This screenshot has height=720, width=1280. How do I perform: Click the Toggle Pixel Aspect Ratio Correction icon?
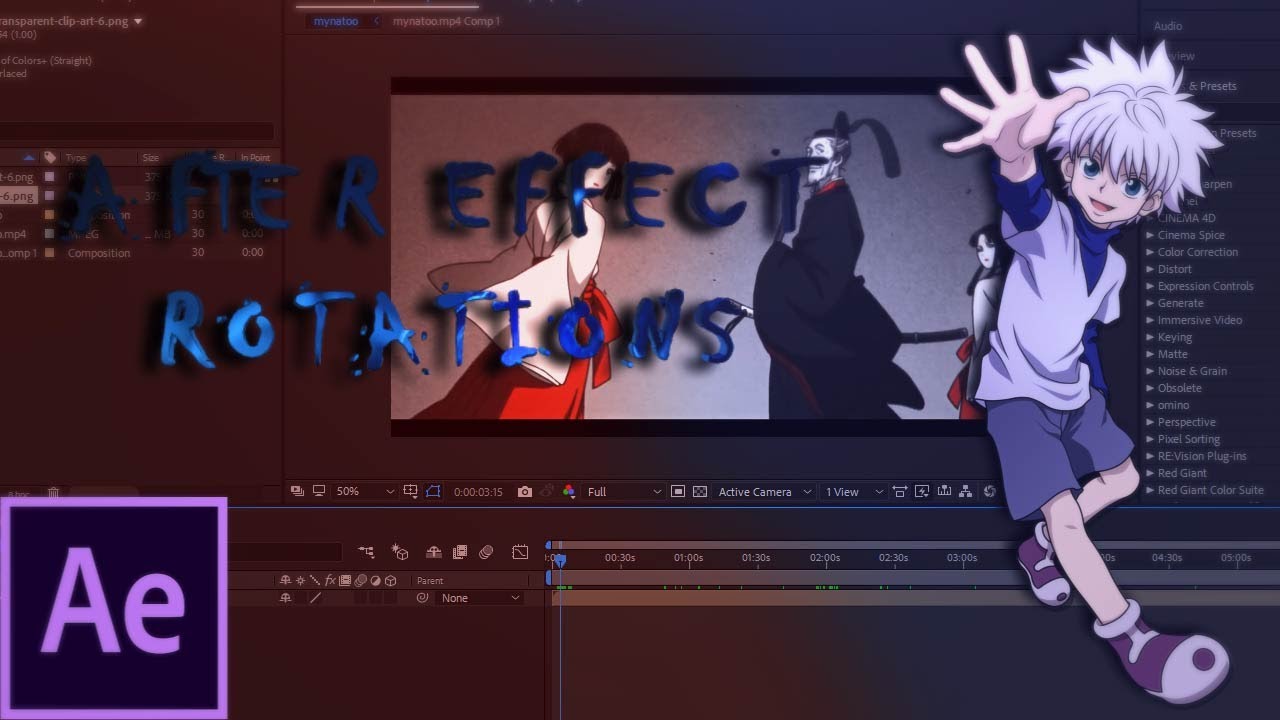[900, 491]
